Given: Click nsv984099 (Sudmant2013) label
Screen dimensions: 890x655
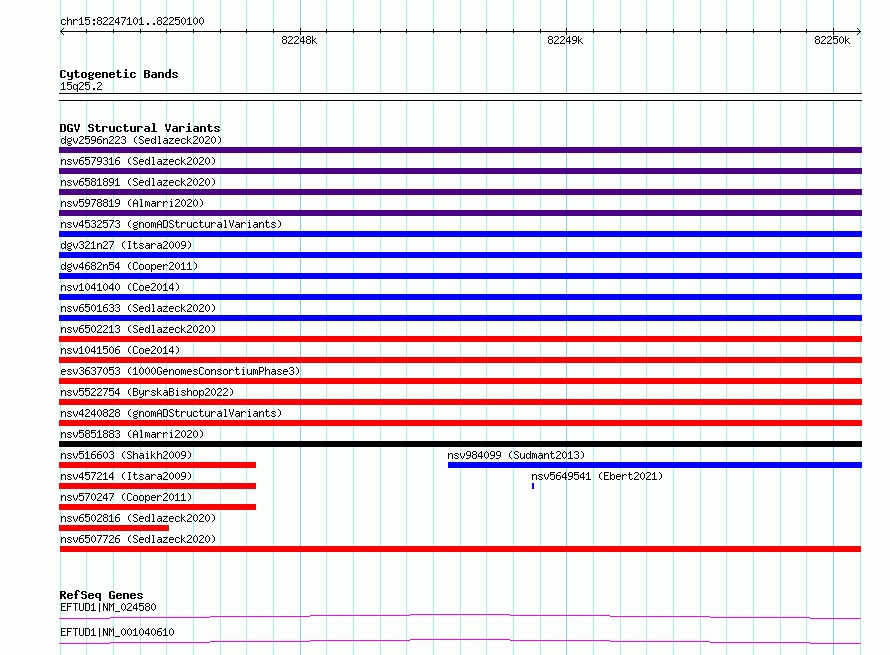Looking at the screenshot, I should (x=516, y=455).
